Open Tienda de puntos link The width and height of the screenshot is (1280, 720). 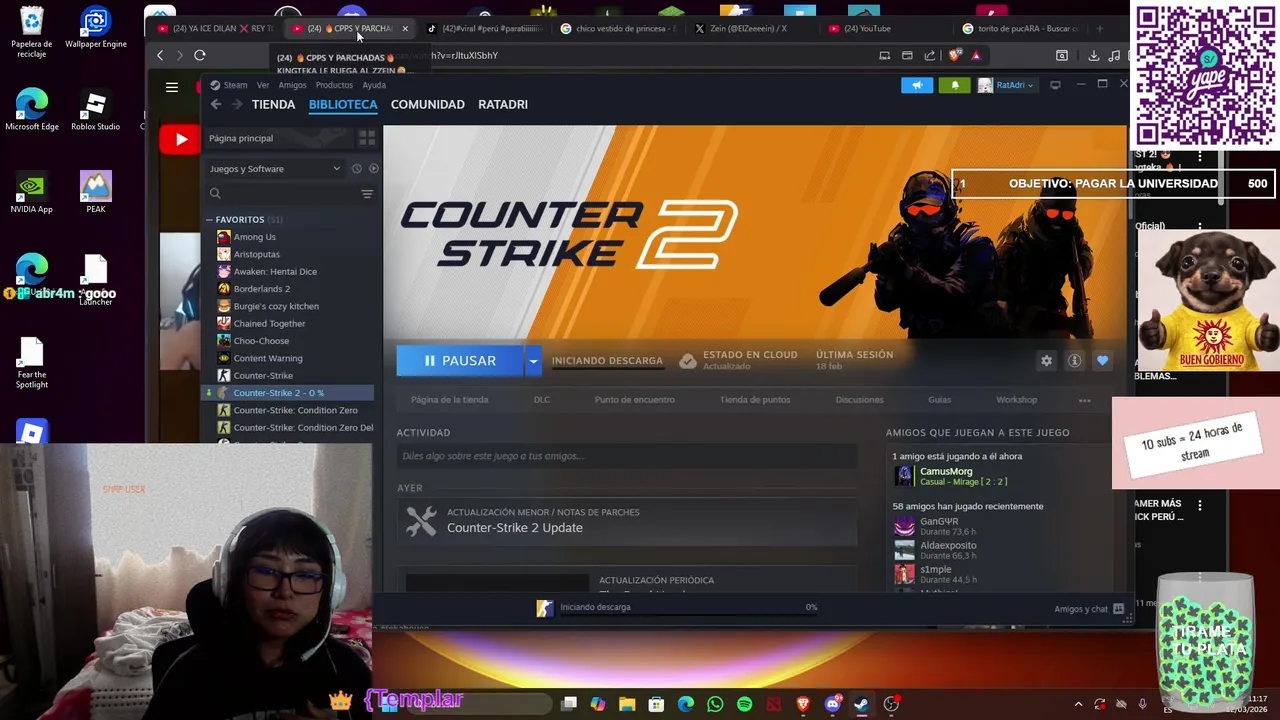click(x=755, y=400)
